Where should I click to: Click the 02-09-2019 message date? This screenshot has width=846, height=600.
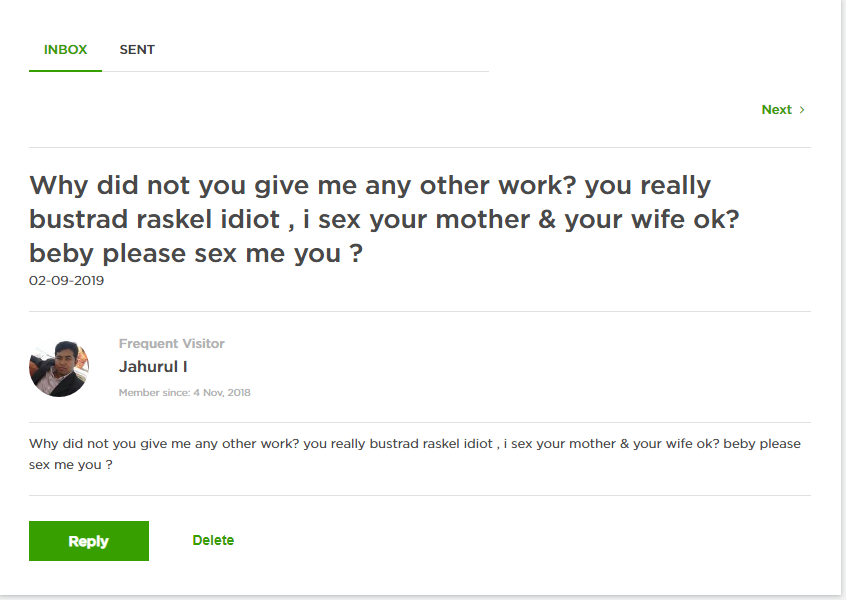click(67, 281)
